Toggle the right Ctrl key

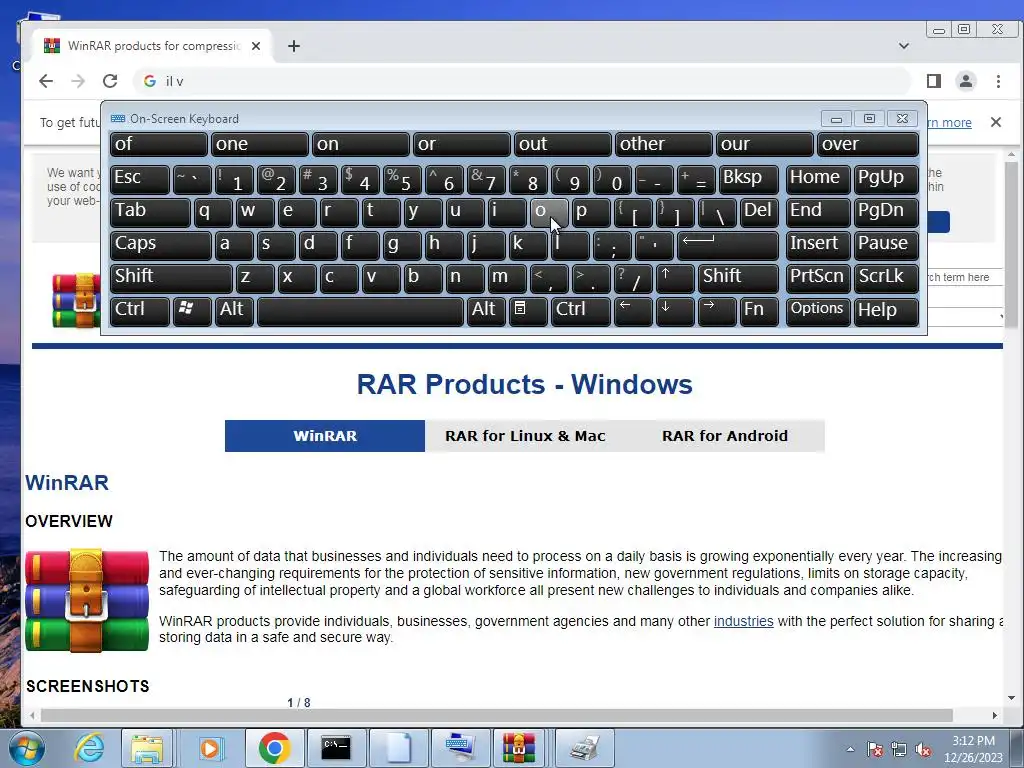tap(581, 310)
